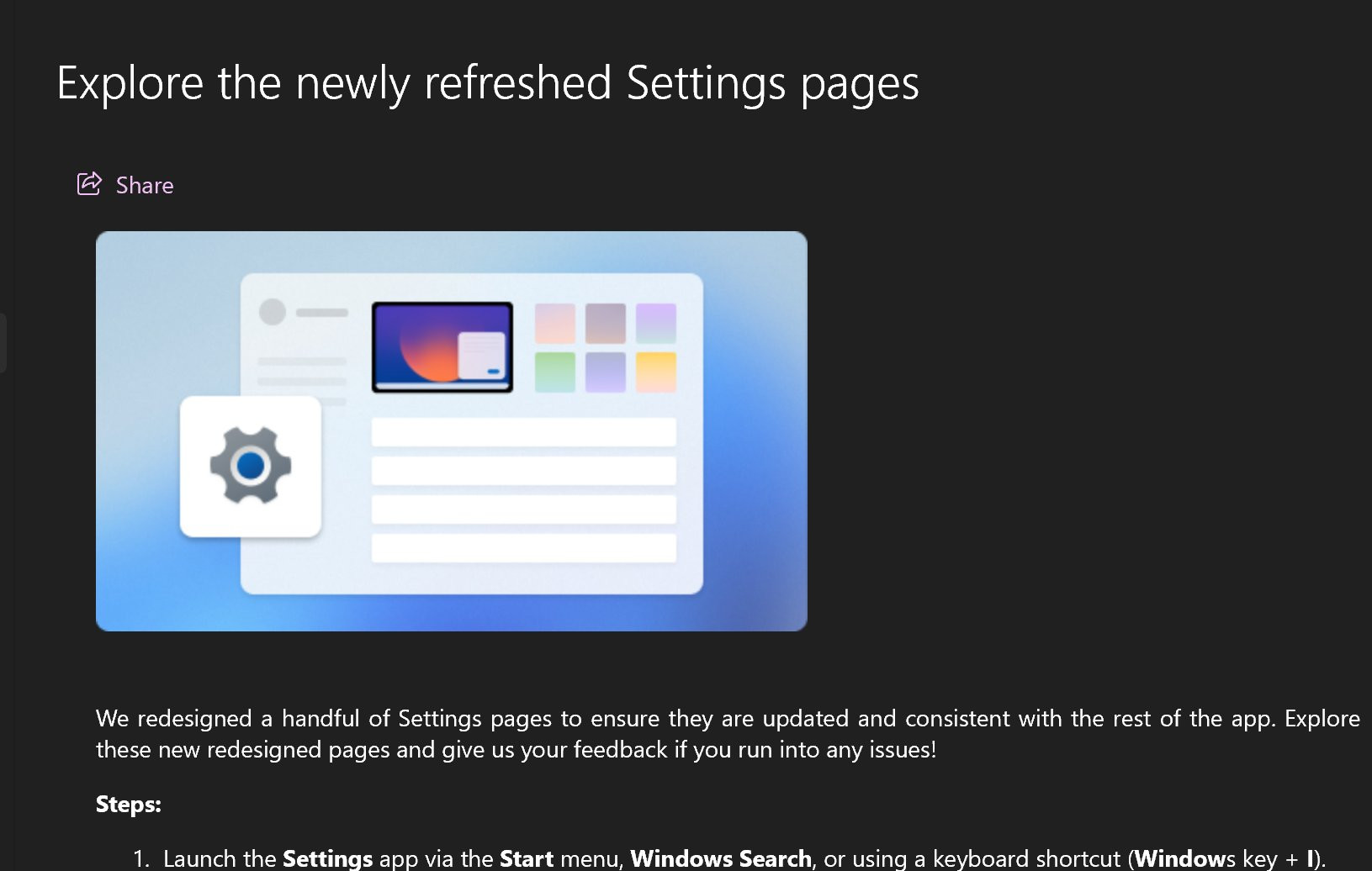Select the yellow-orange color tile
The image size is (1372, 871).
pyautogui.click(x=656, y=372)
